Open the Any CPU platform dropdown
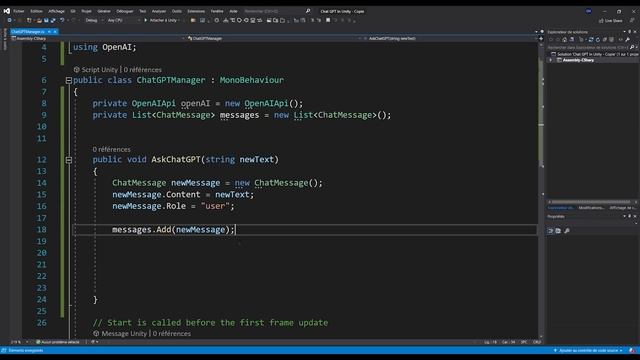Viewport: 640px width, 360px height. (x=123, y=20)
